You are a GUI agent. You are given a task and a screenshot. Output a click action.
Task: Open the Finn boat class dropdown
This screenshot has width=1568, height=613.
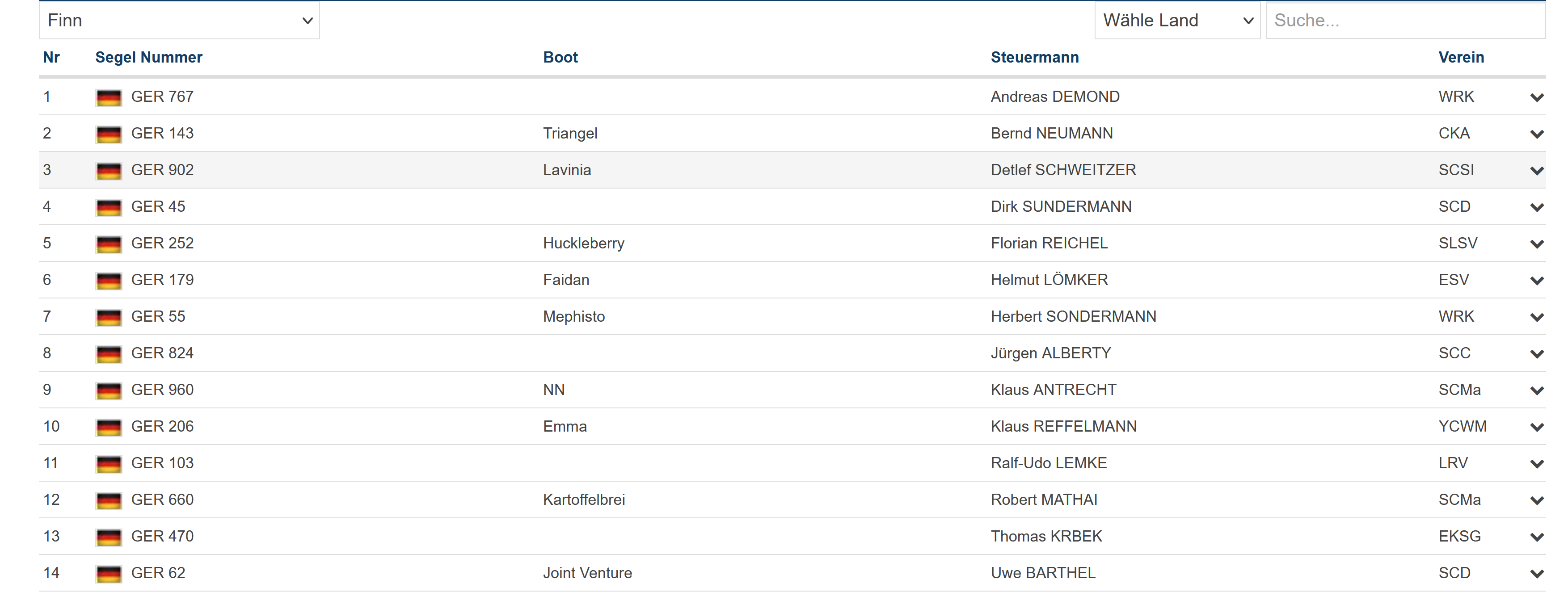(179, 21)
